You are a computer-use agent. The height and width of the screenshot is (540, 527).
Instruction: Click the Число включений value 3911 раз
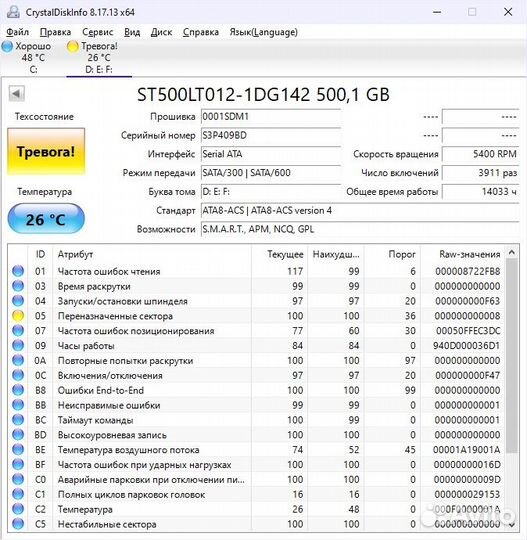tap(480, 173)
